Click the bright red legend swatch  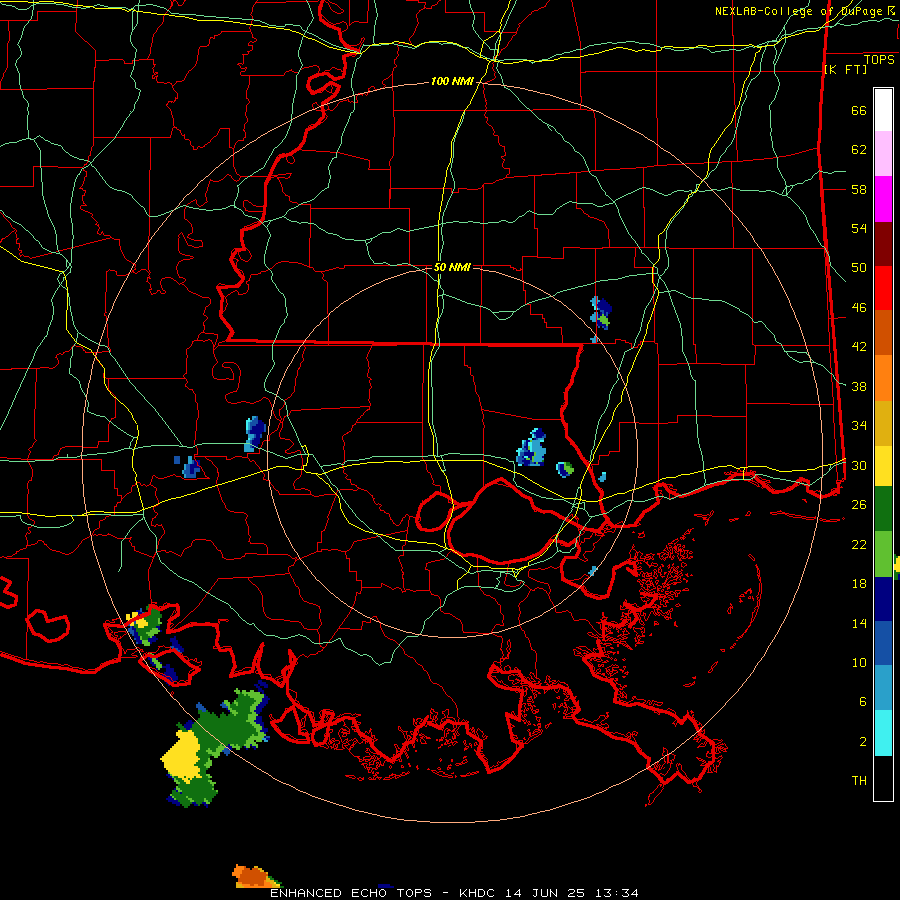click(x=883, y=288)
